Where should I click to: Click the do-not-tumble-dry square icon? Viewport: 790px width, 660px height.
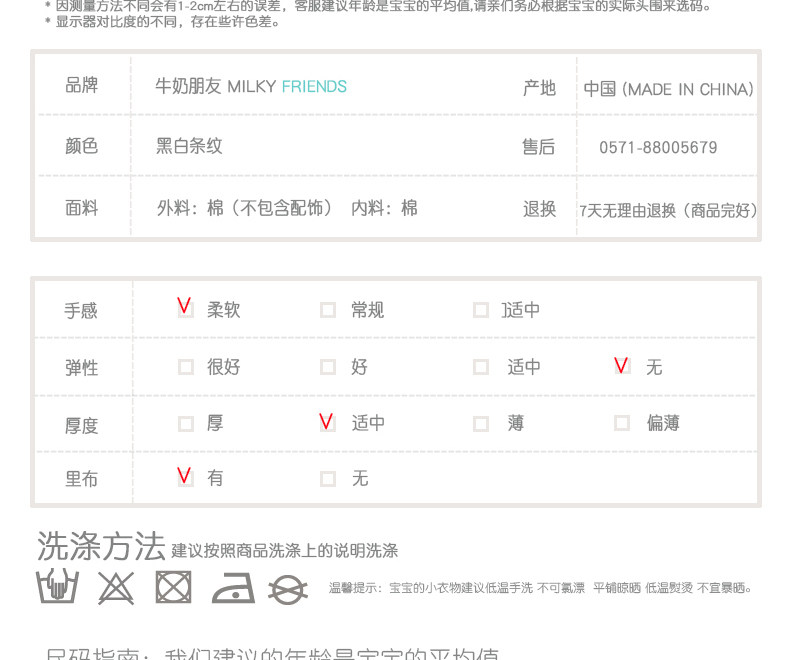point(173,587)
